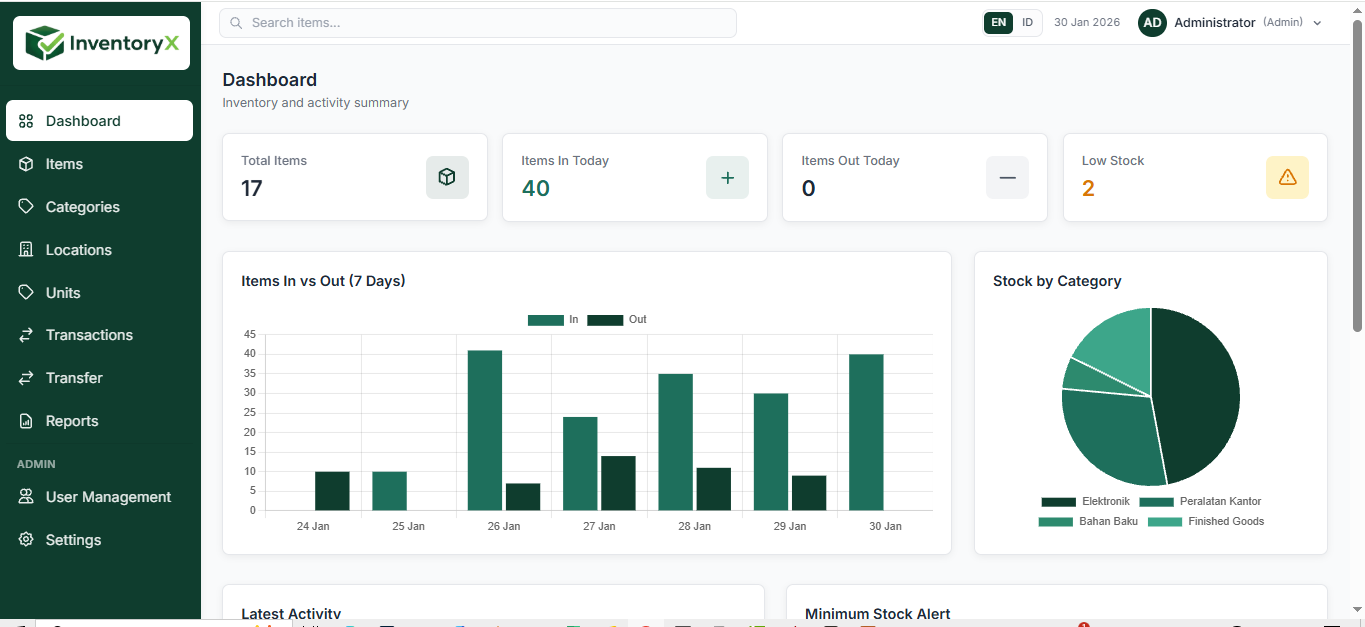This screenshot has width=1365, height=627.
Task: Click the Low Stock warning triangle icon
Action: pos(1287,177)
